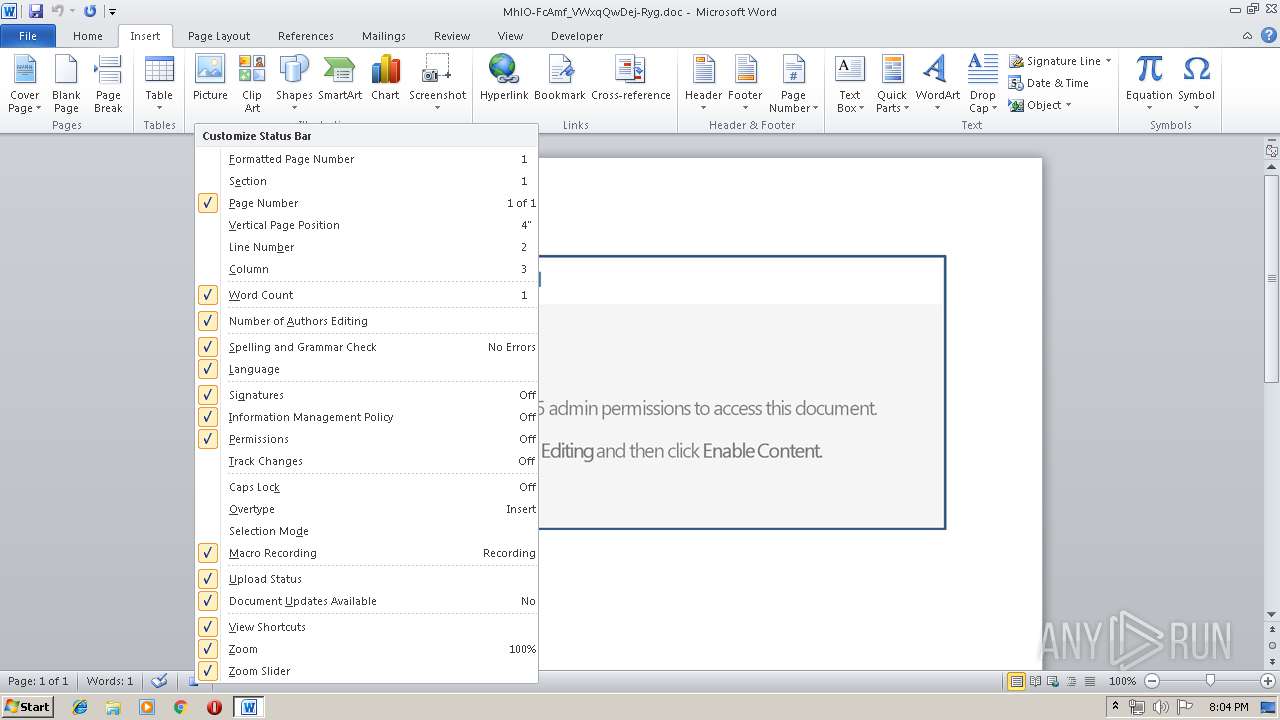Click the proofing check icon in status bar
Image resolution: width=1280 pixels, height=720 pixels.
[159, 681]
